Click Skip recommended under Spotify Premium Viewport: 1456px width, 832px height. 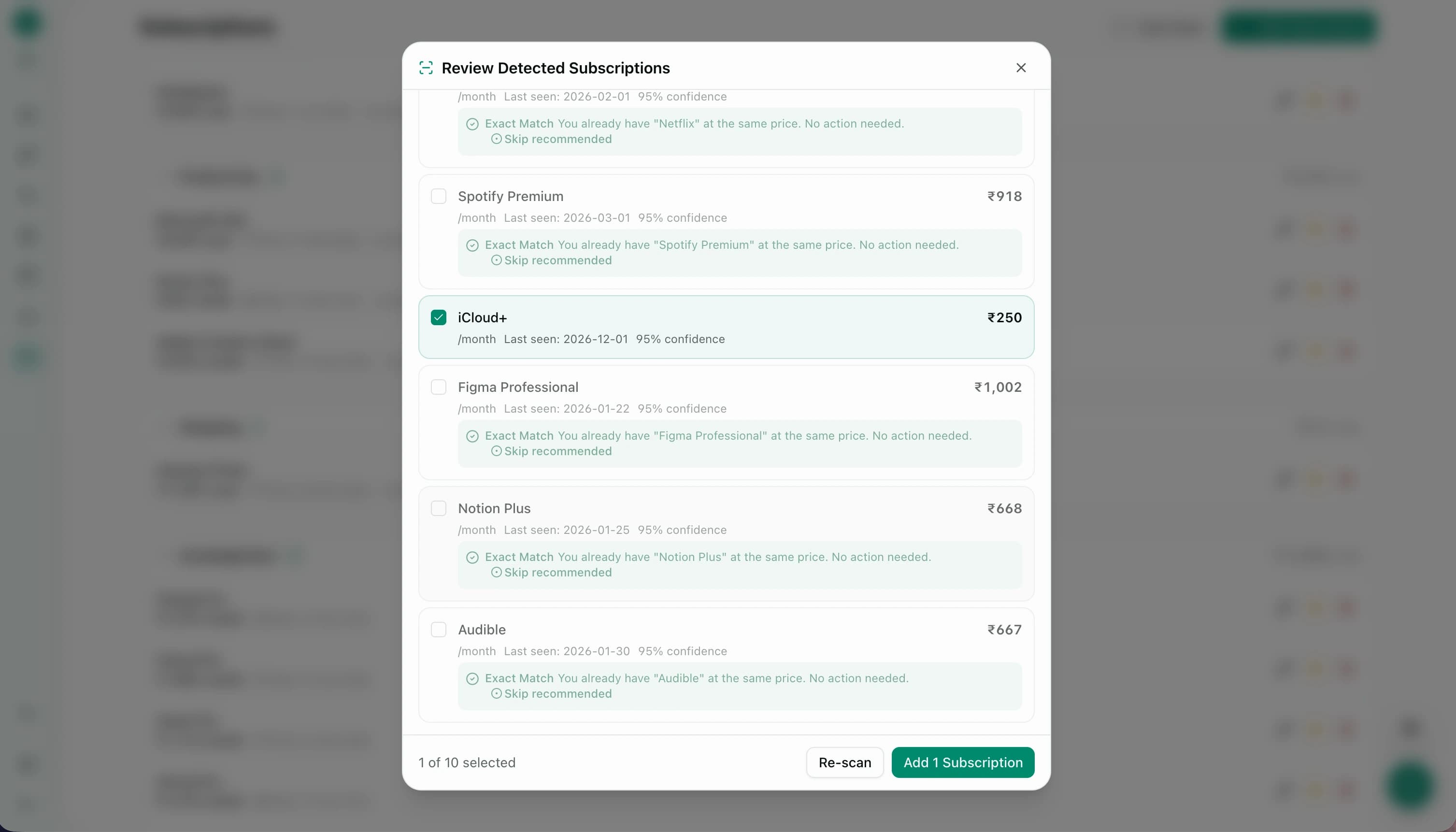[x=557, y=260]
